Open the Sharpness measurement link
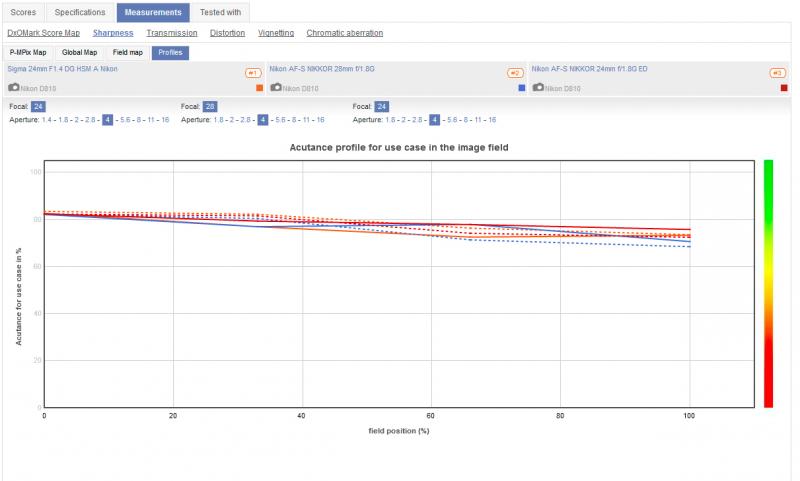This screenshot has width=800, height=481. click(x=113, y=33)
